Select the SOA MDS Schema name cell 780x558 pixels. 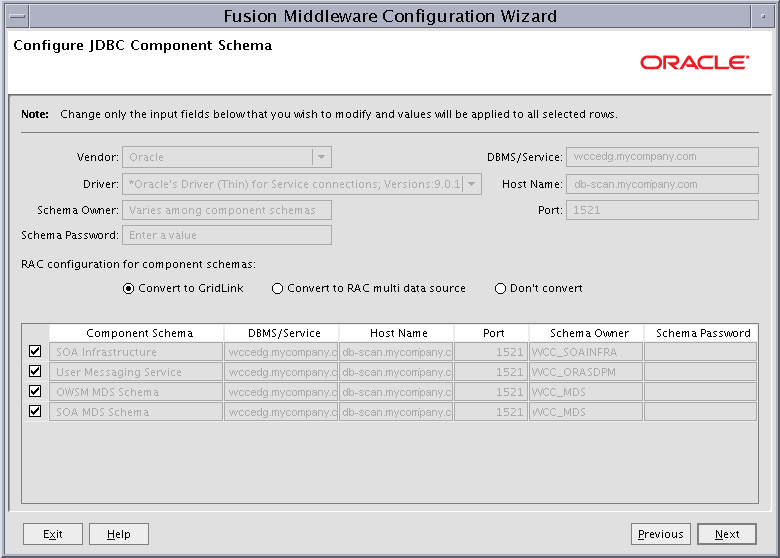tap(136, 411)
